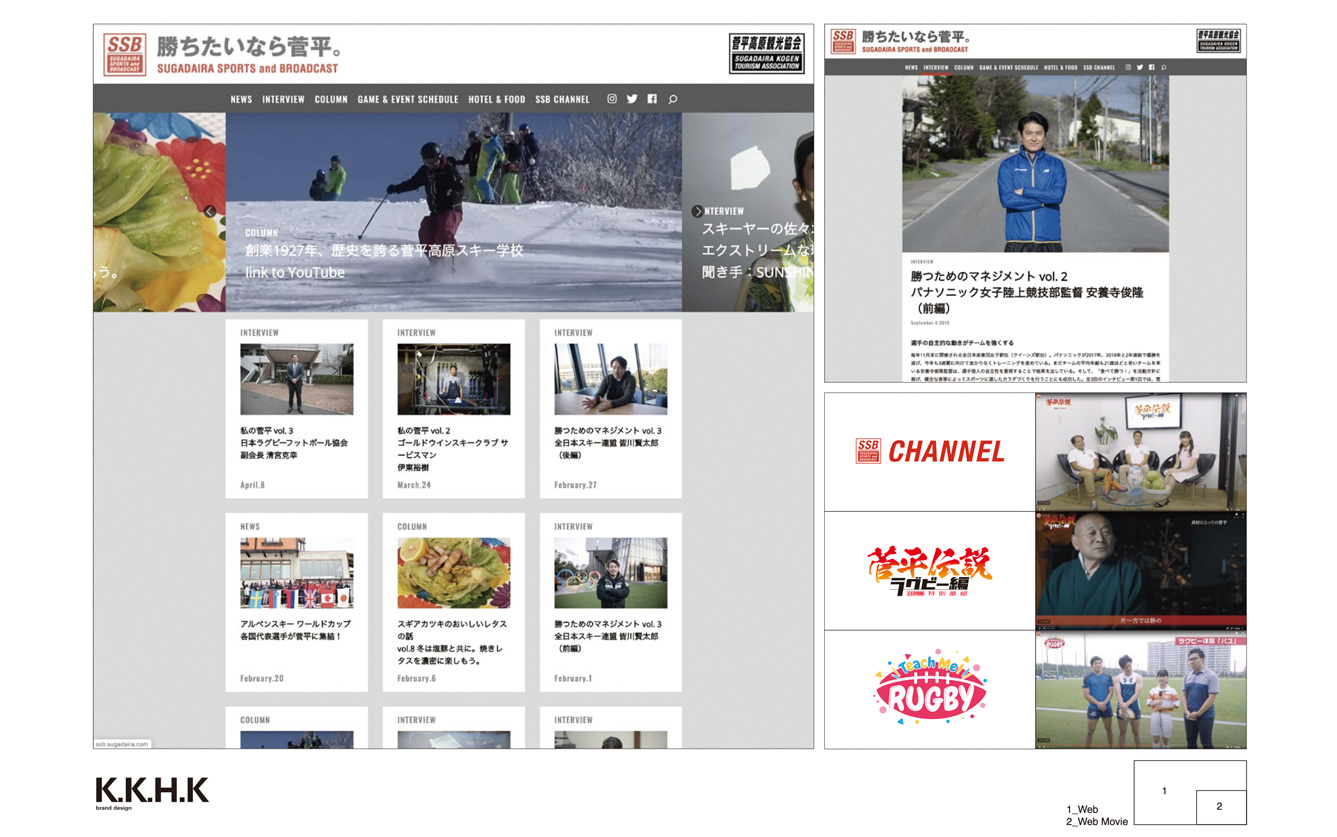Open 私の菅平 vol. 3 清宮克幸 article title
This screenshot has height=837, width=1337.
294,442
